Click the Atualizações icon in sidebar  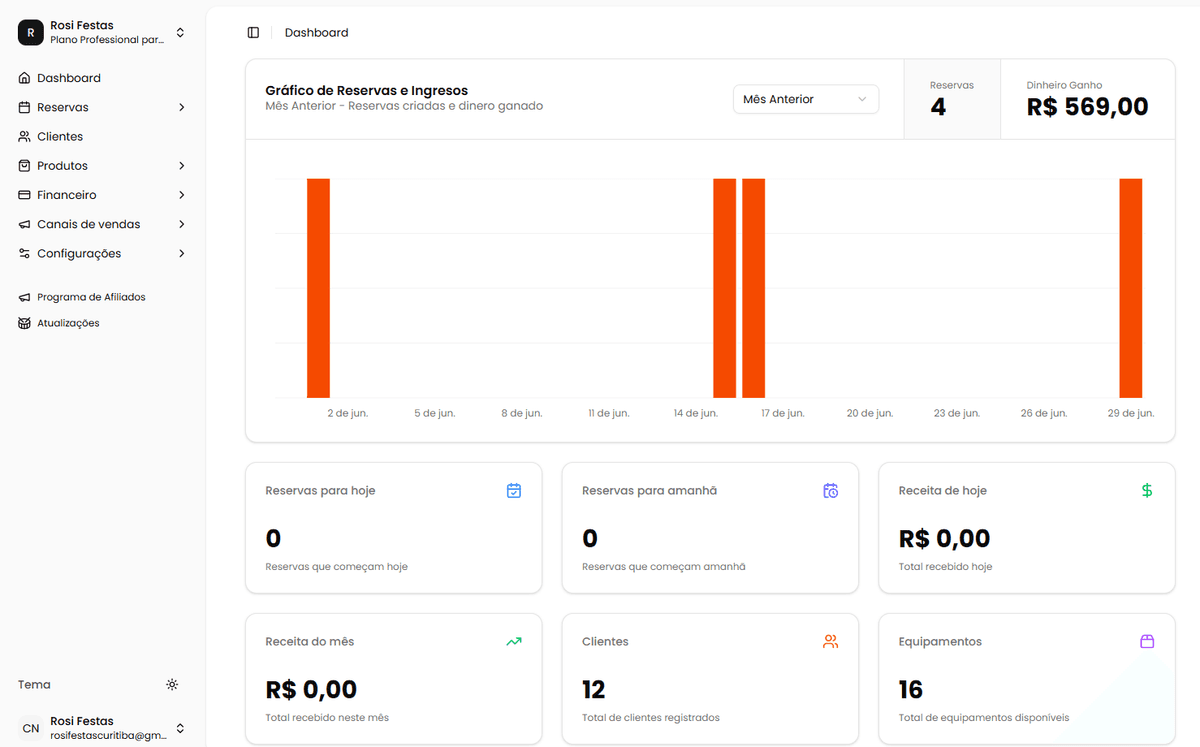pos(23,322)
